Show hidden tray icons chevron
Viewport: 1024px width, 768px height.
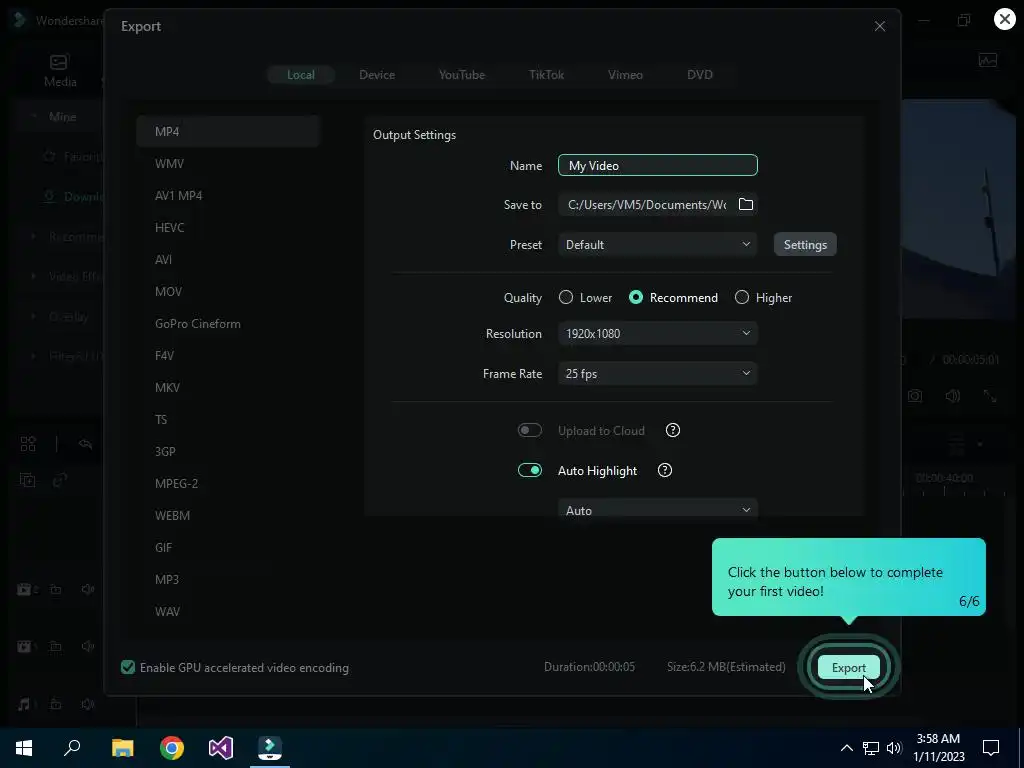click(846, 748)
